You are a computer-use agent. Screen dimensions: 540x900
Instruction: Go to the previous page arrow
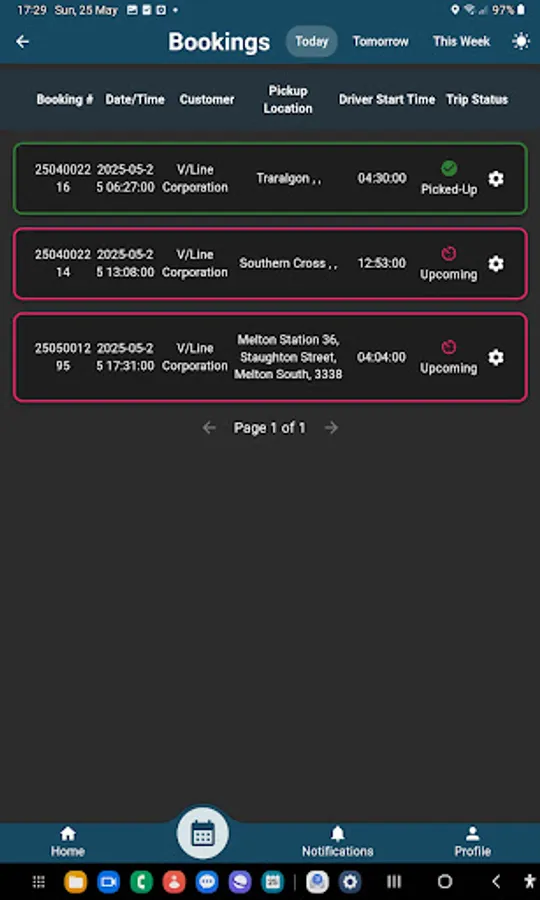(x=209, y=428)
